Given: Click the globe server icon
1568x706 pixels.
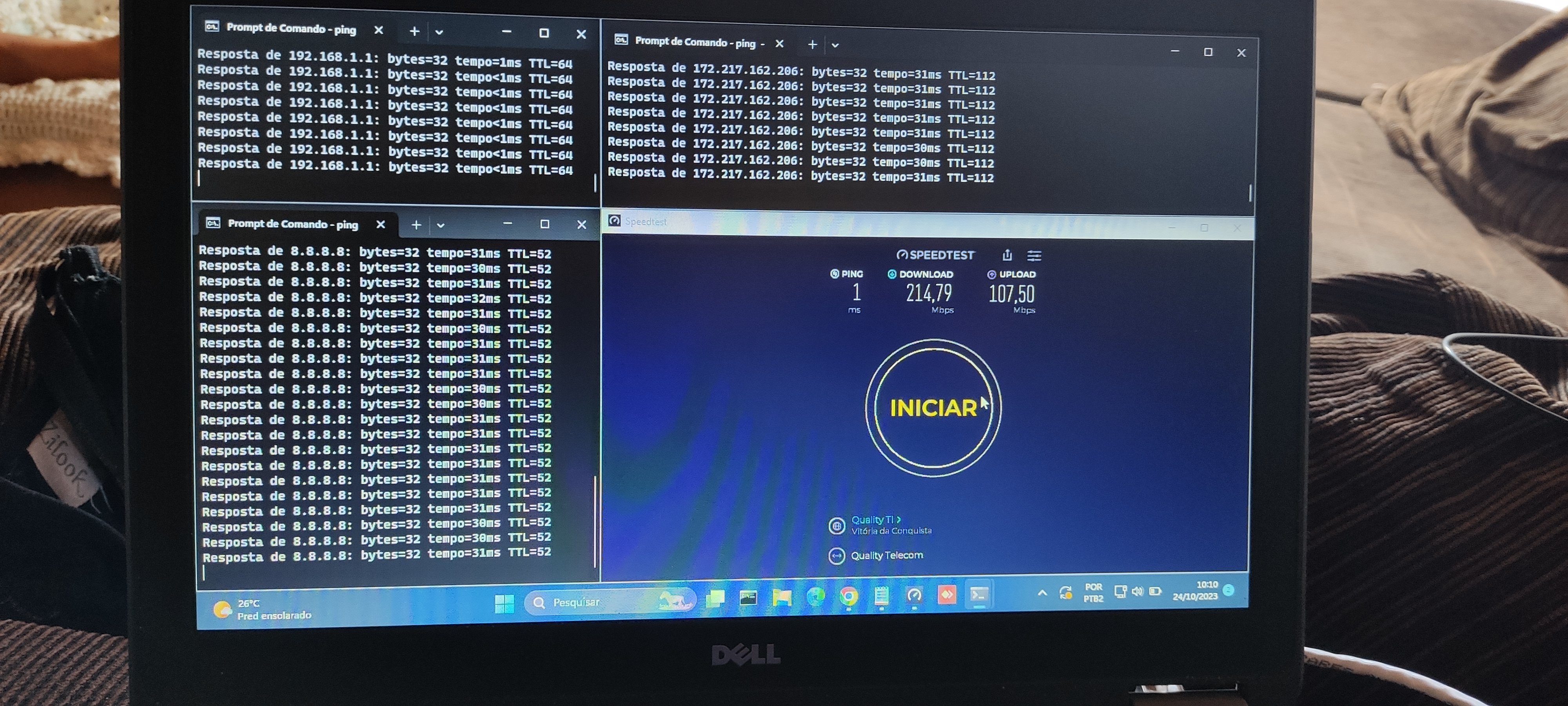Looking at the screenshot, I should pos(837,525).
